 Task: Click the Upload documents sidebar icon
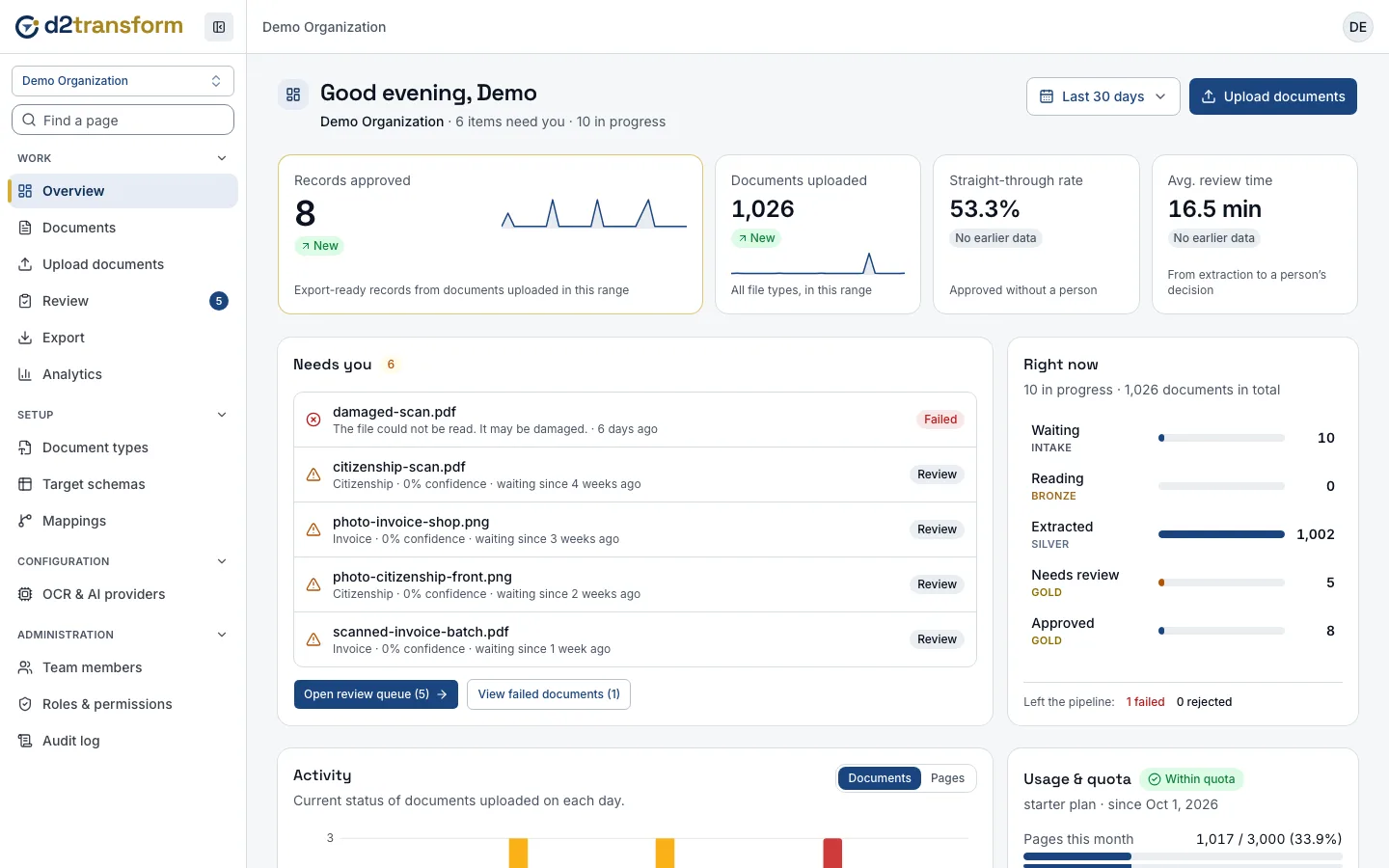pyautogui.click(x=25, y=264)
